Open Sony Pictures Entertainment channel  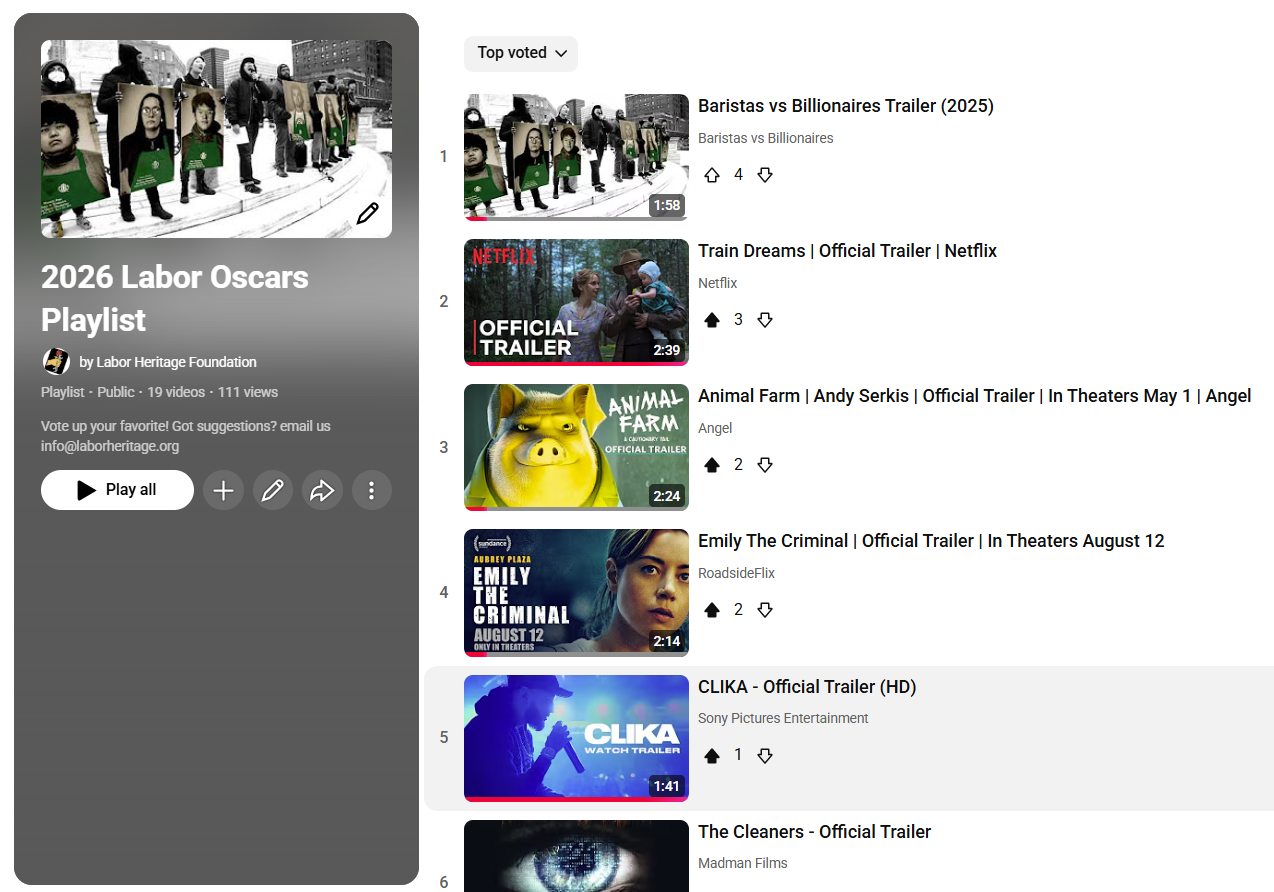[x=783, y=718]
